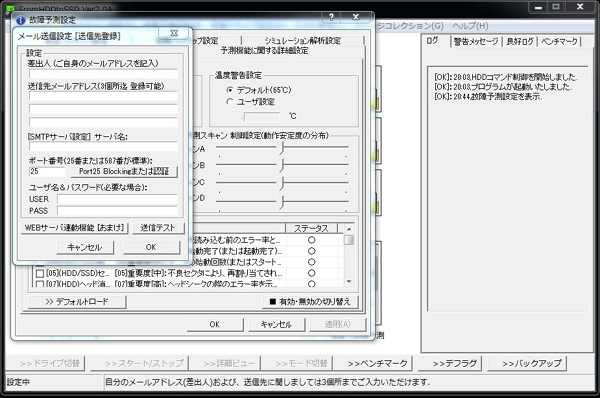Click the FromHDDtoSSD app icon in title bar
This screenshot has width=600, height=398.
point(10,8)
